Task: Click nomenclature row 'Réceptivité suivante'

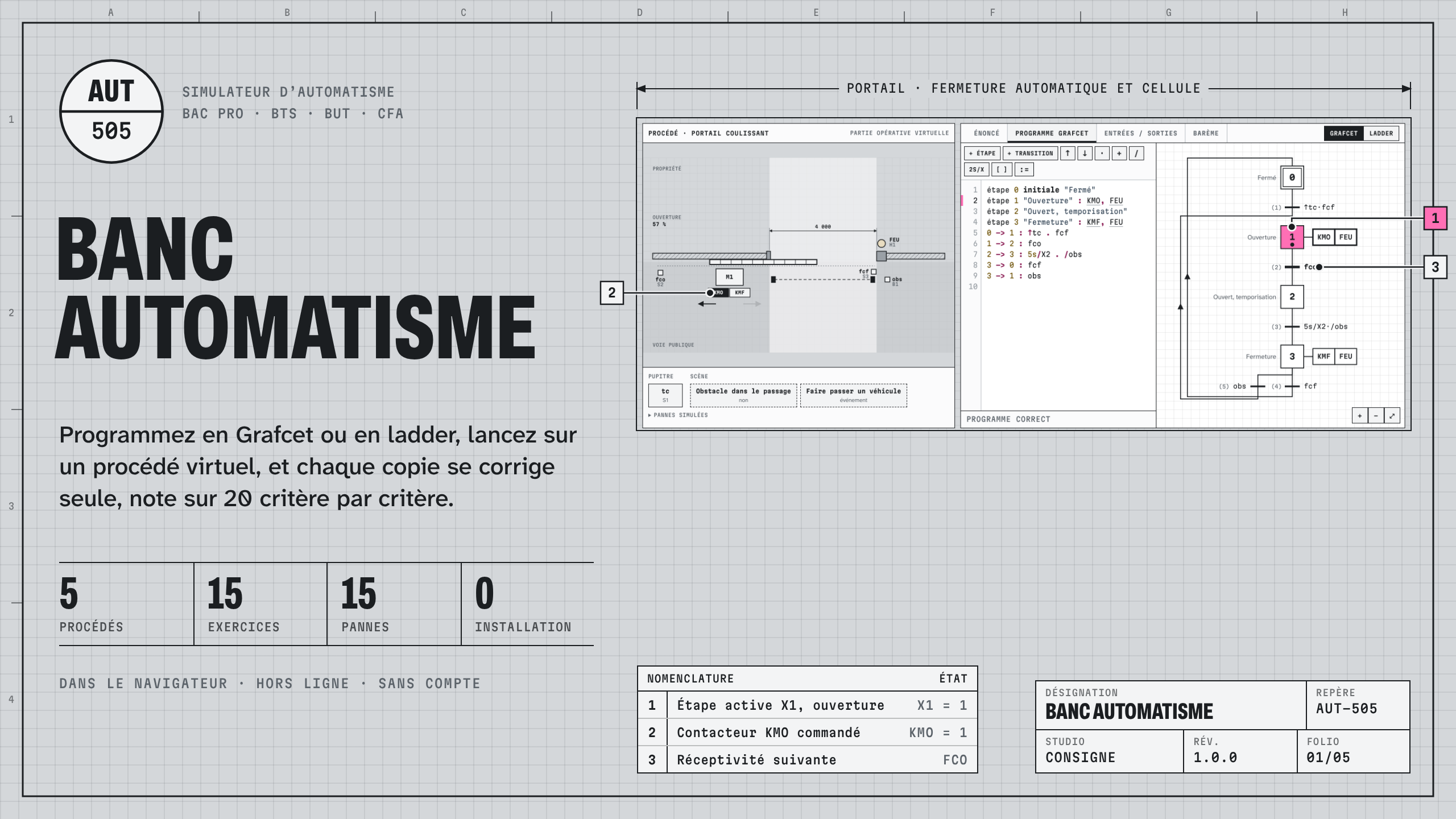Action: 807,760
